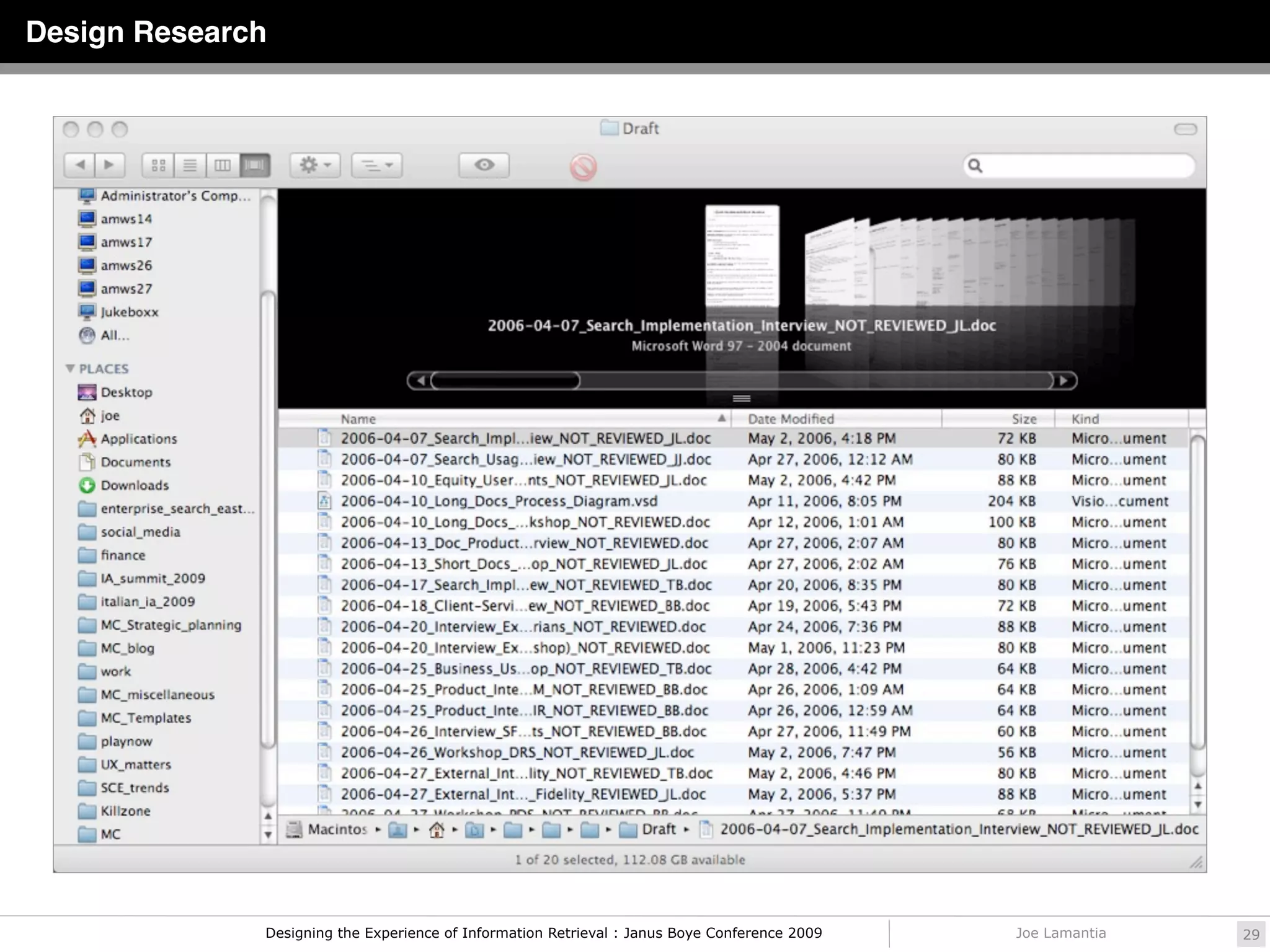Open the Action gear menu
Image resolution: width=1270 pixels, height=952 pixels.
point(315,165)
